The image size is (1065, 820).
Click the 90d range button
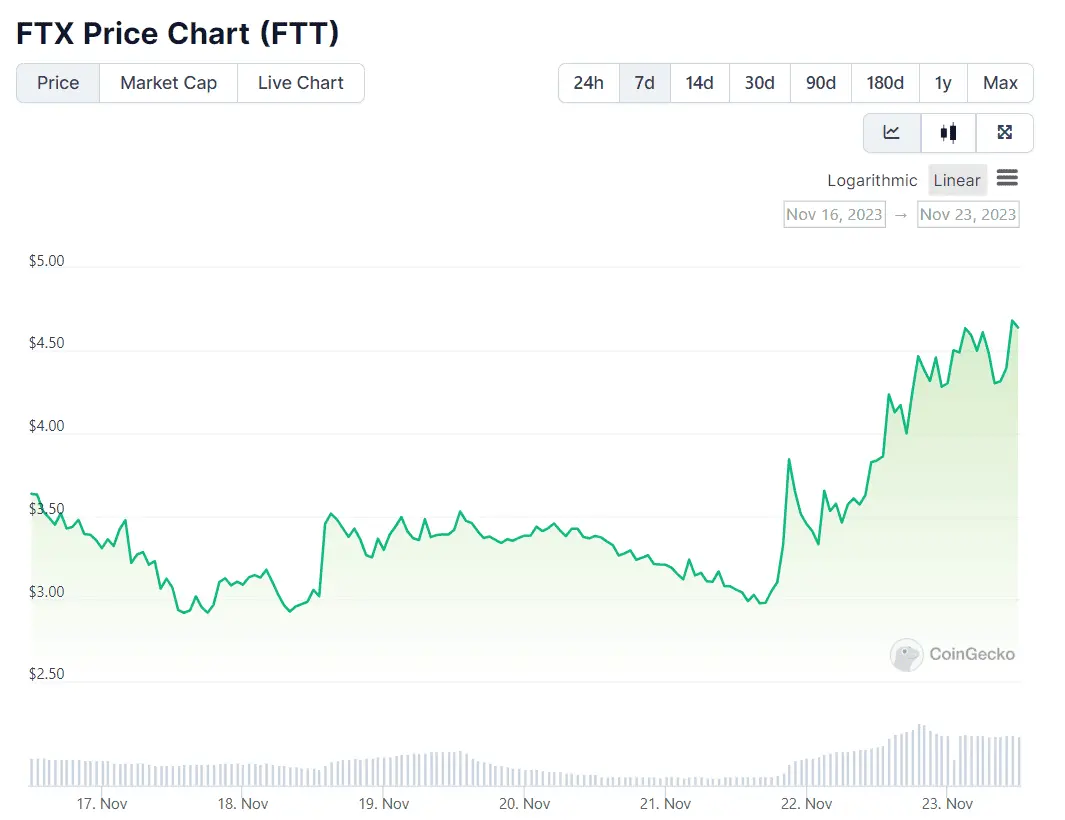coord(820,83)
